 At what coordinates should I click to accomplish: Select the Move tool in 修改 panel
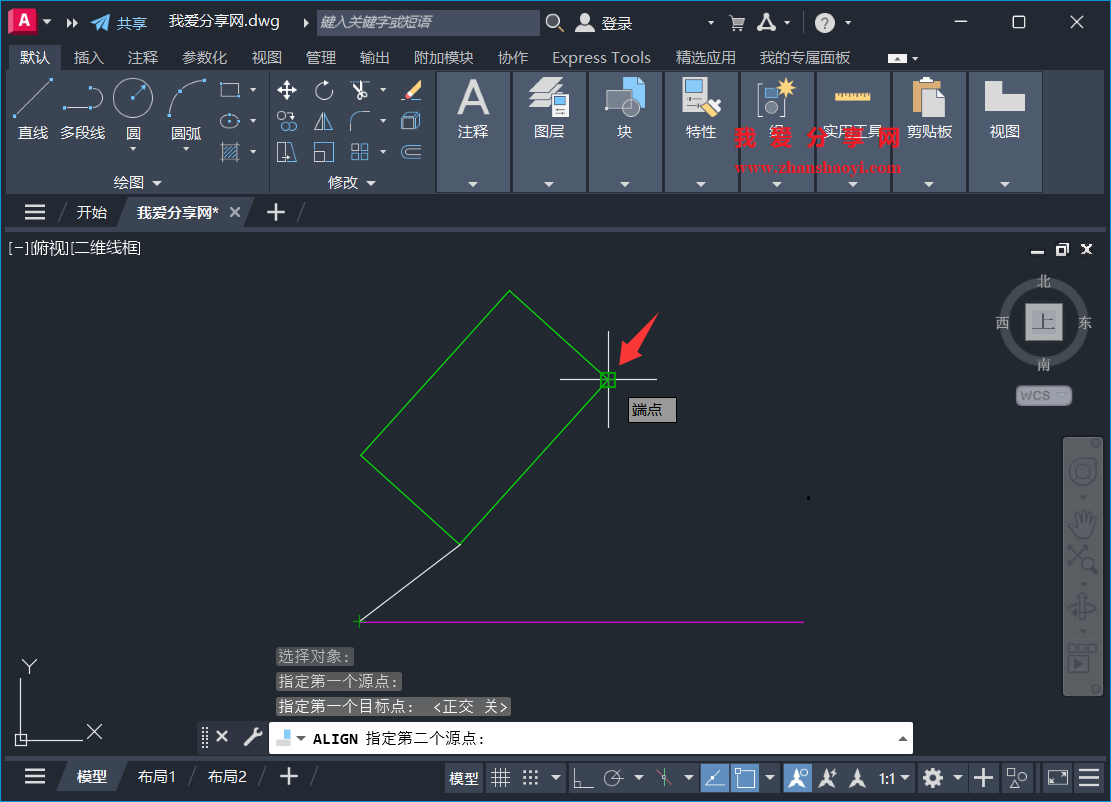point(287,90)
